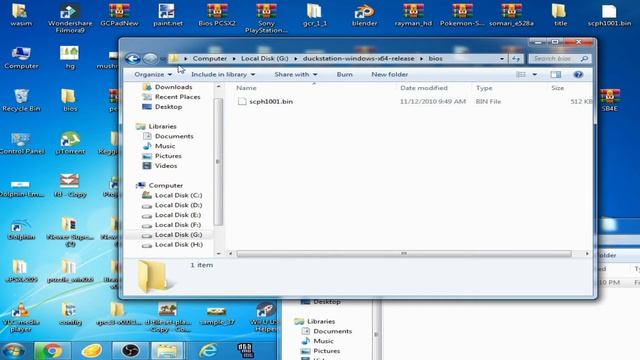Viewport: 640px width, 360px height.
Task: Click the Burn toolbar button
Action: [x=344, y=75]
